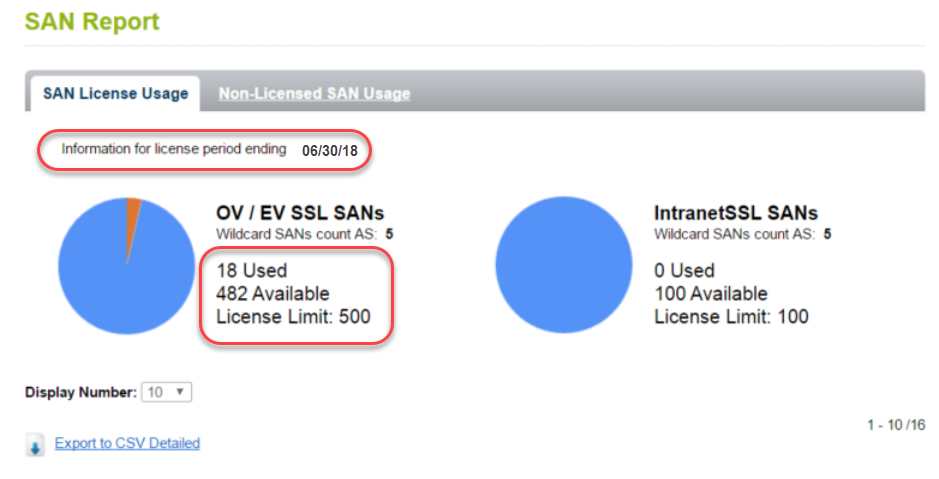Click the '0 Used' IntranetSSL value
Screen dimensions: 939x479
tap(684, 271)
